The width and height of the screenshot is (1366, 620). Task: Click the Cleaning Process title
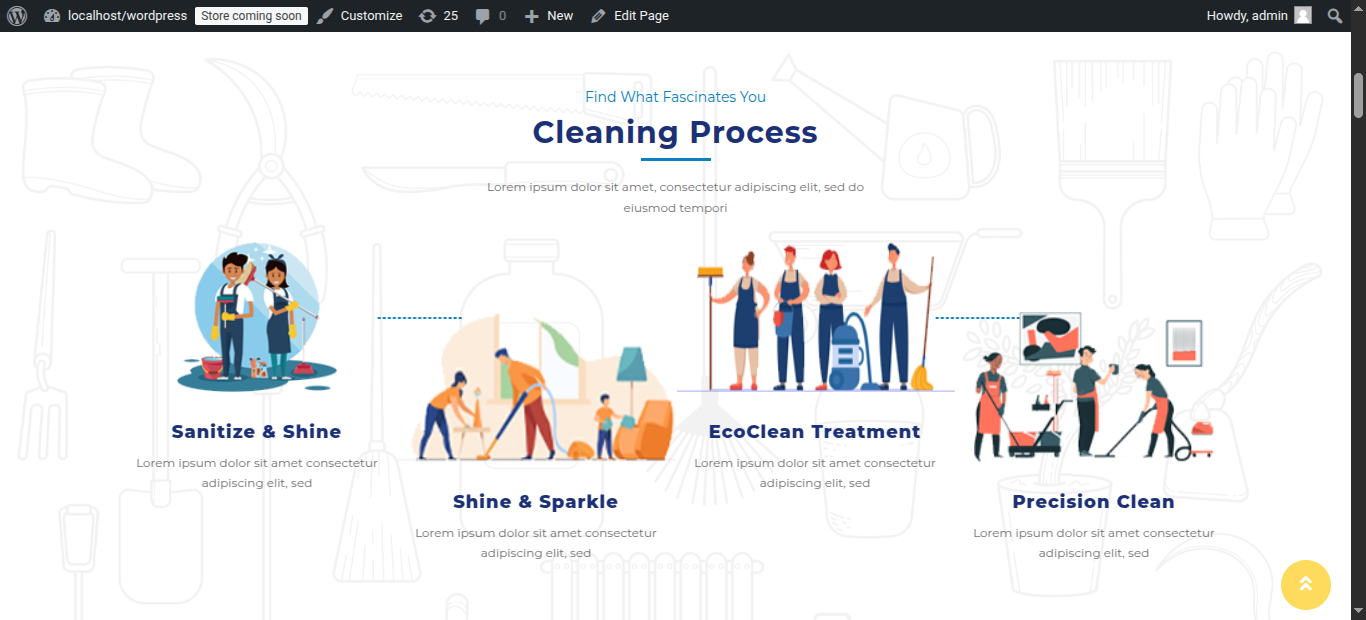click(x=675, y=132)
